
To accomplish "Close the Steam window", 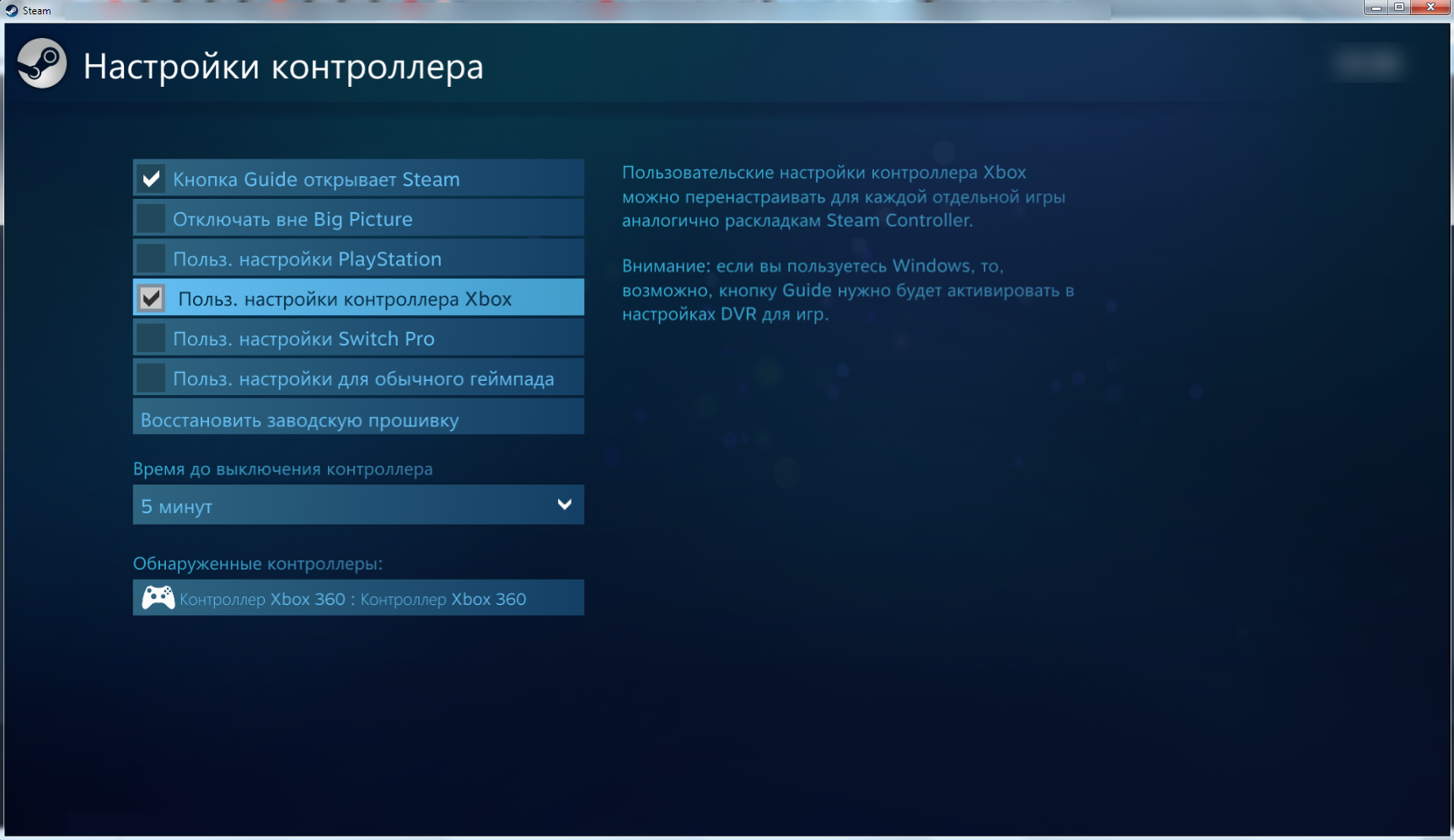I will coord(1430,8).
